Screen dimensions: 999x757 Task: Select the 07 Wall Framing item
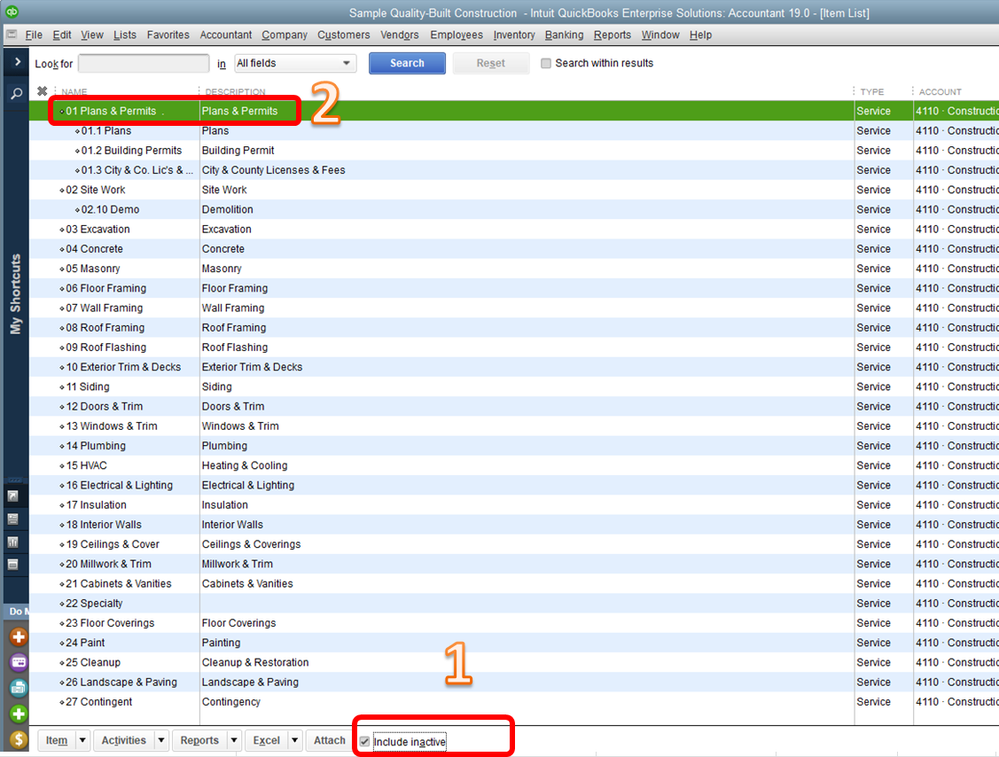coord(104,308)
